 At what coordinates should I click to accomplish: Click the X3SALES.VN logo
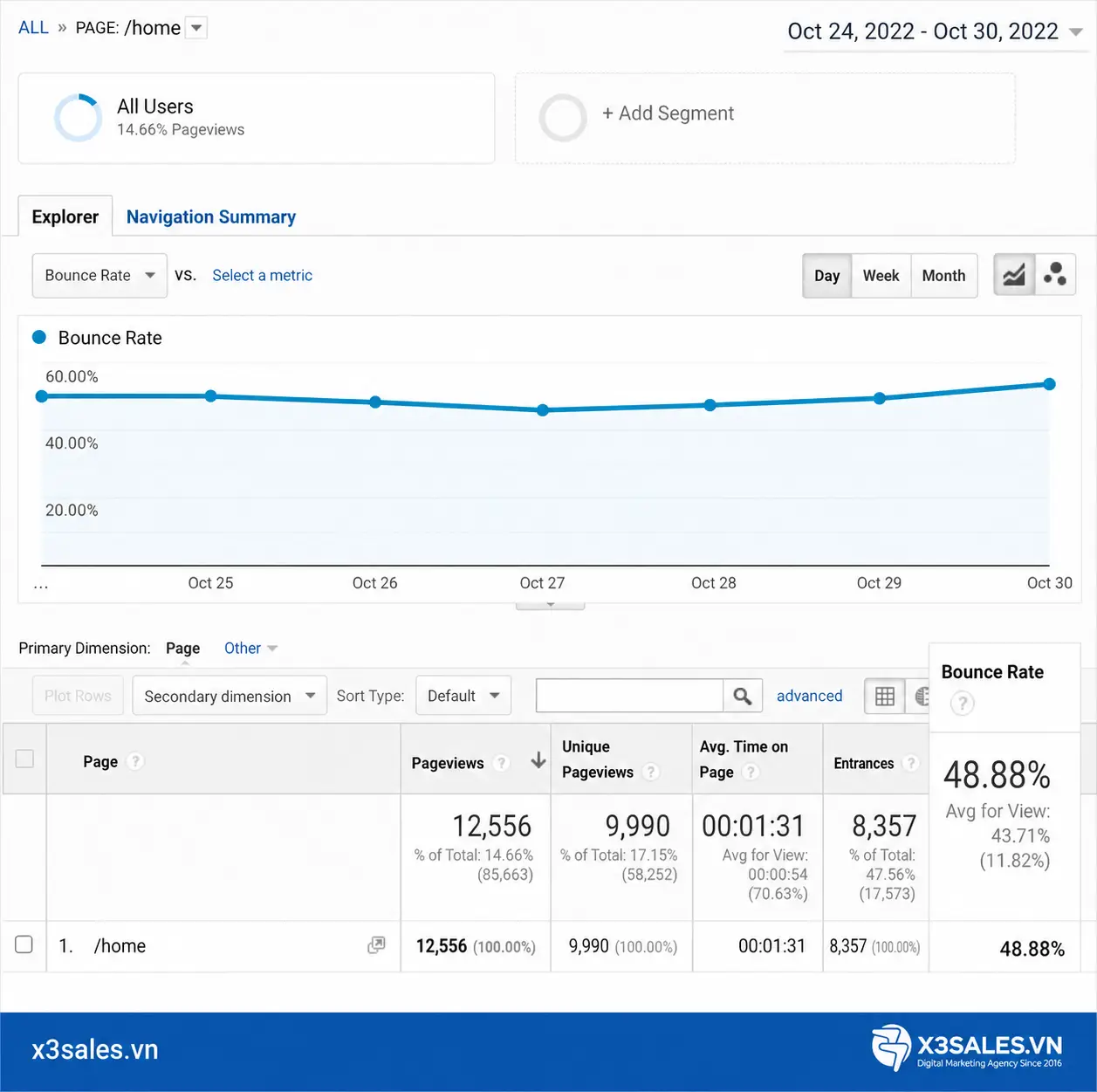pos(967,1047)
